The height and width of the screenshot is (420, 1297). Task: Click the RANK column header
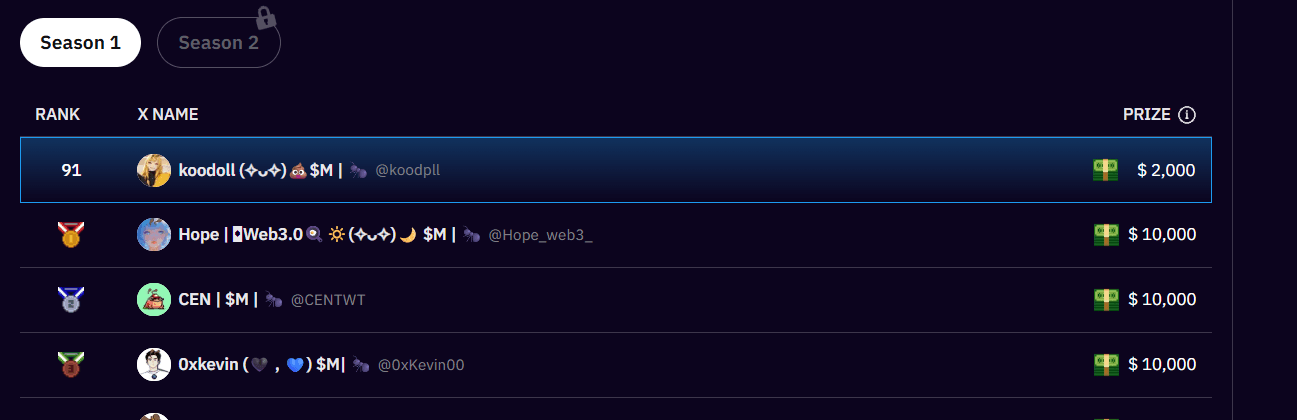(x=57, y=115)
